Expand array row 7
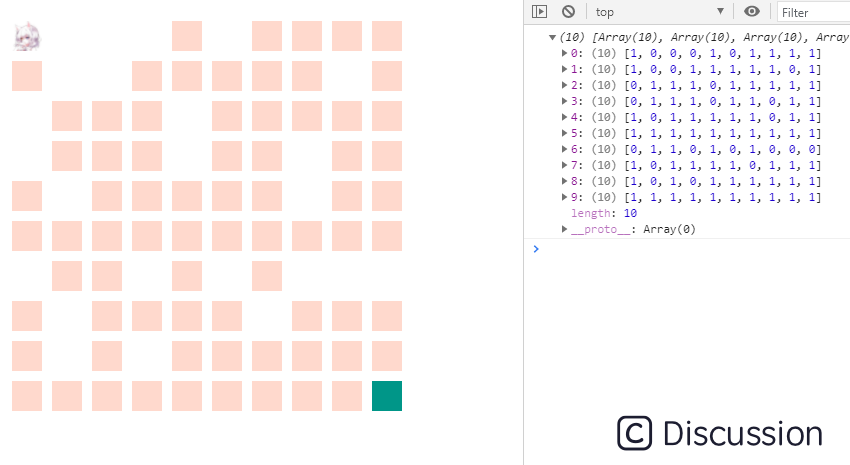Screen dimensions: 850x465 564,165
